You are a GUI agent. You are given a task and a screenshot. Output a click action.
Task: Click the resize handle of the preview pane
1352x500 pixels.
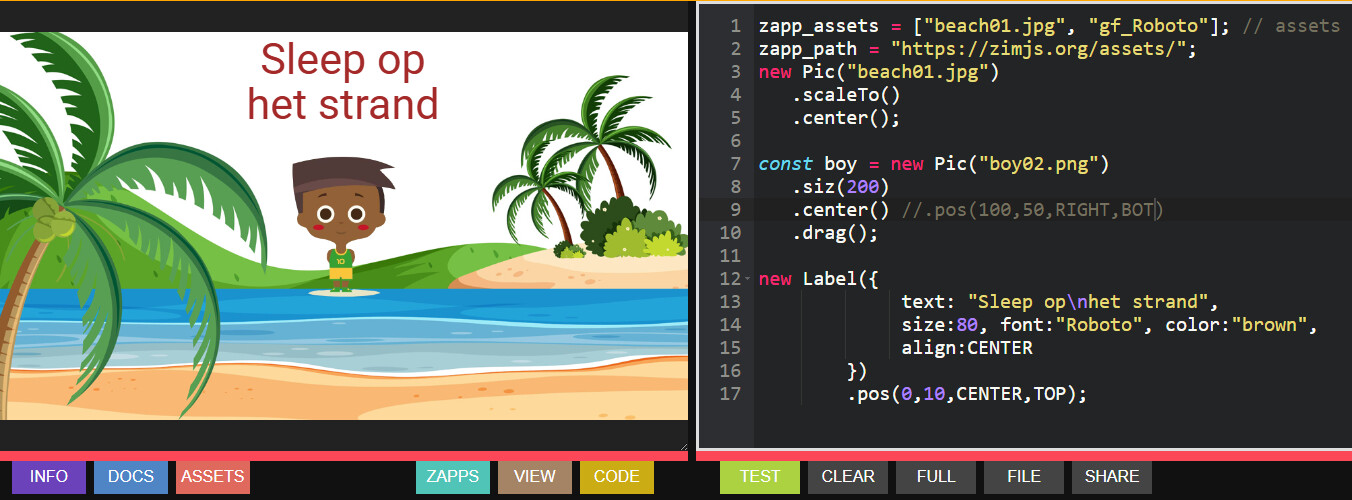(683, 445)
